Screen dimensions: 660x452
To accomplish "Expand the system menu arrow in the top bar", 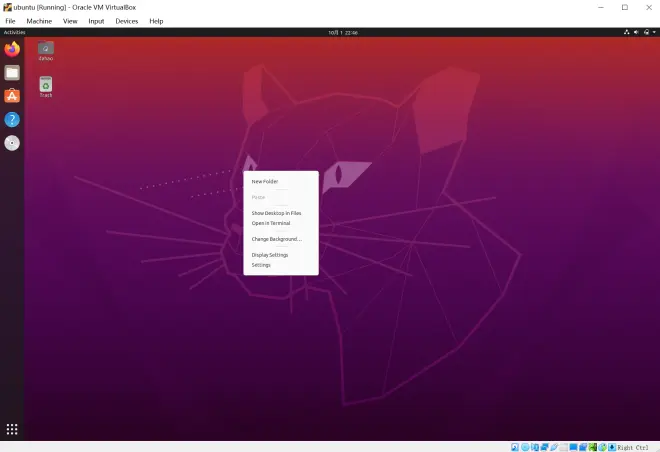I will 654,32.
